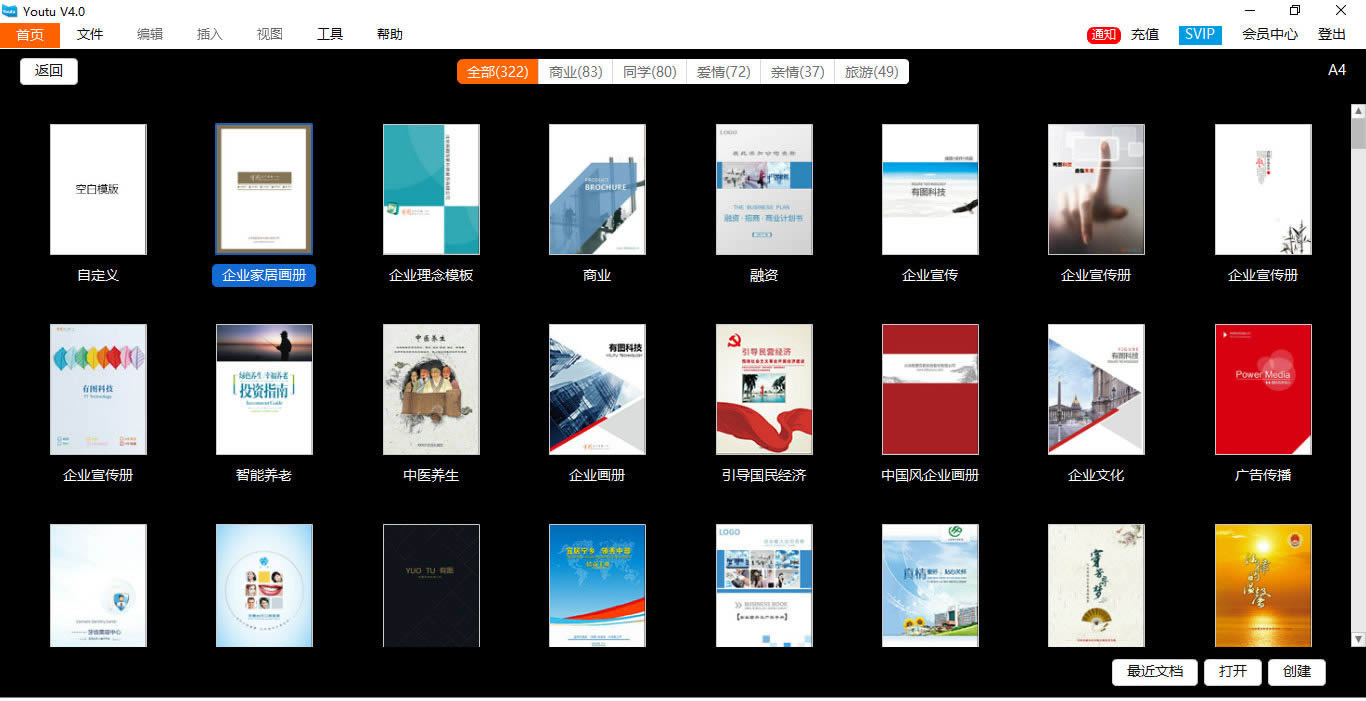Click the 自定义 label

point(98,275)
